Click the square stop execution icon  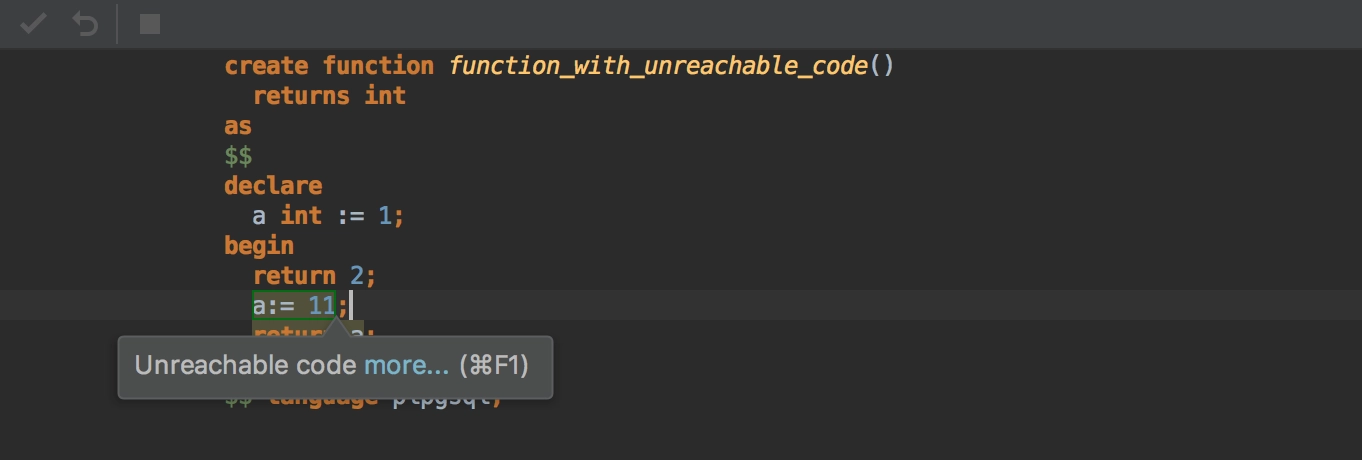(x=149, y=23)
